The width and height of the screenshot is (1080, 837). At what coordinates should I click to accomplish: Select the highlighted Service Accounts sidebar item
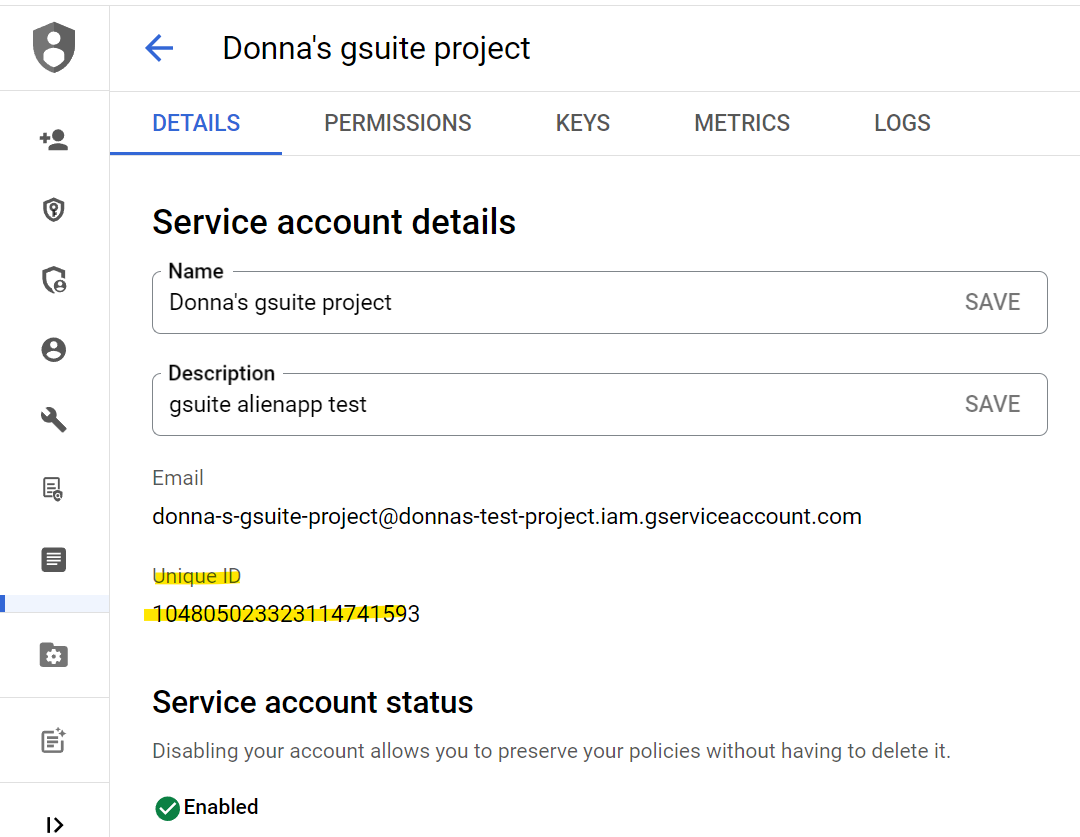click(x=54, y=603)
